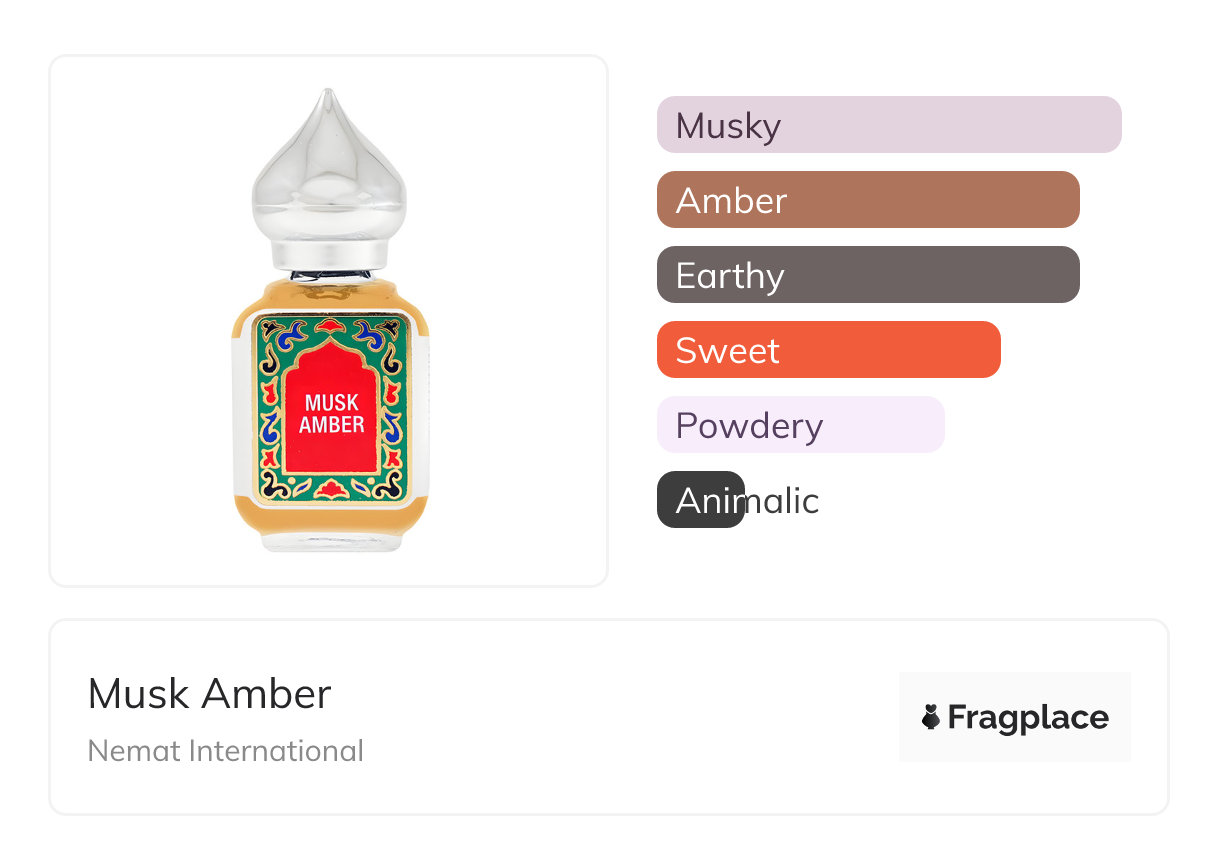Click the Fragplace perfume bottle icon
The width and height of the screenshot is (1218, 864).
coord(931,717)
